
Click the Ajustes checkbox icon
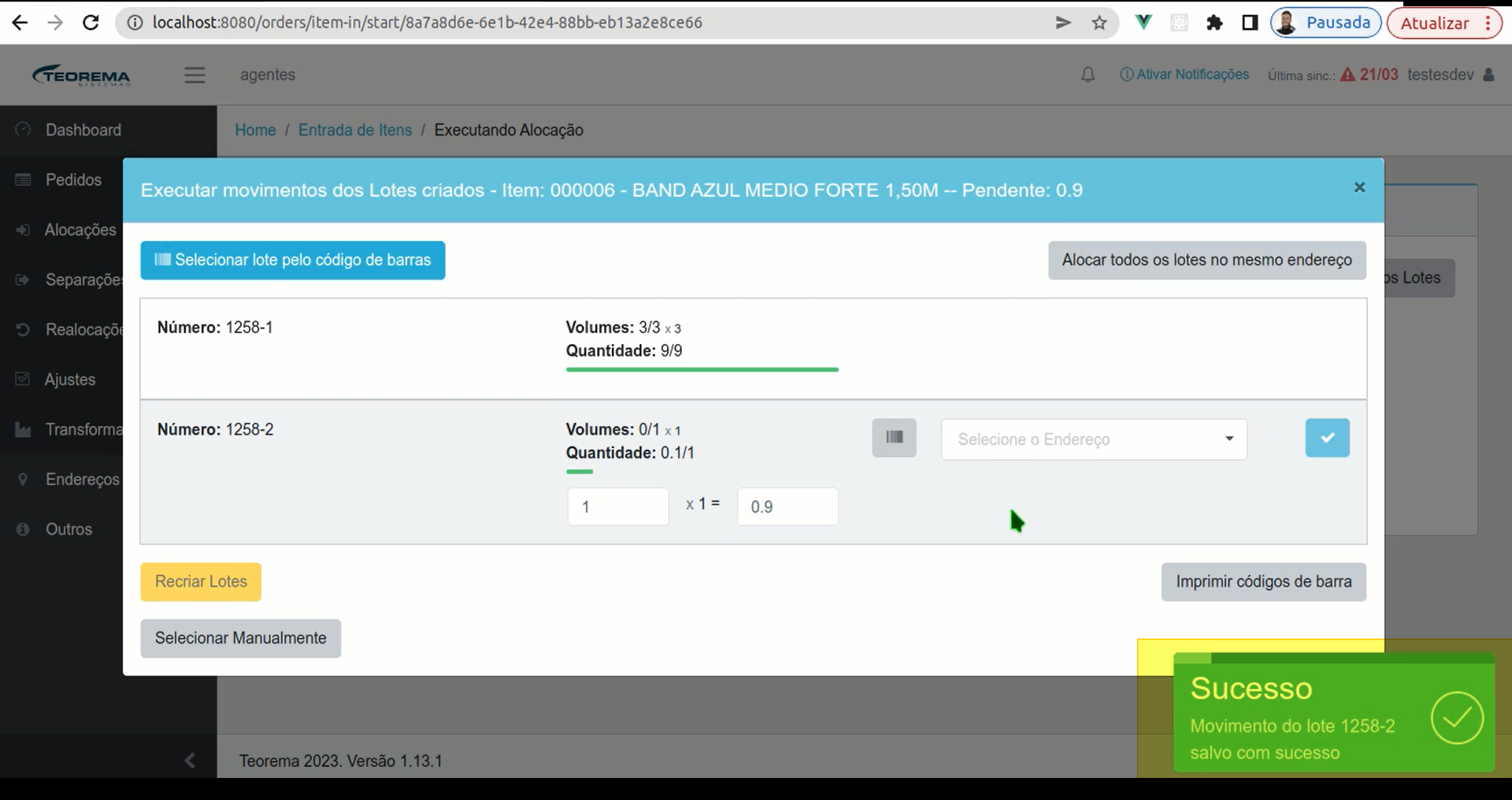23,379
